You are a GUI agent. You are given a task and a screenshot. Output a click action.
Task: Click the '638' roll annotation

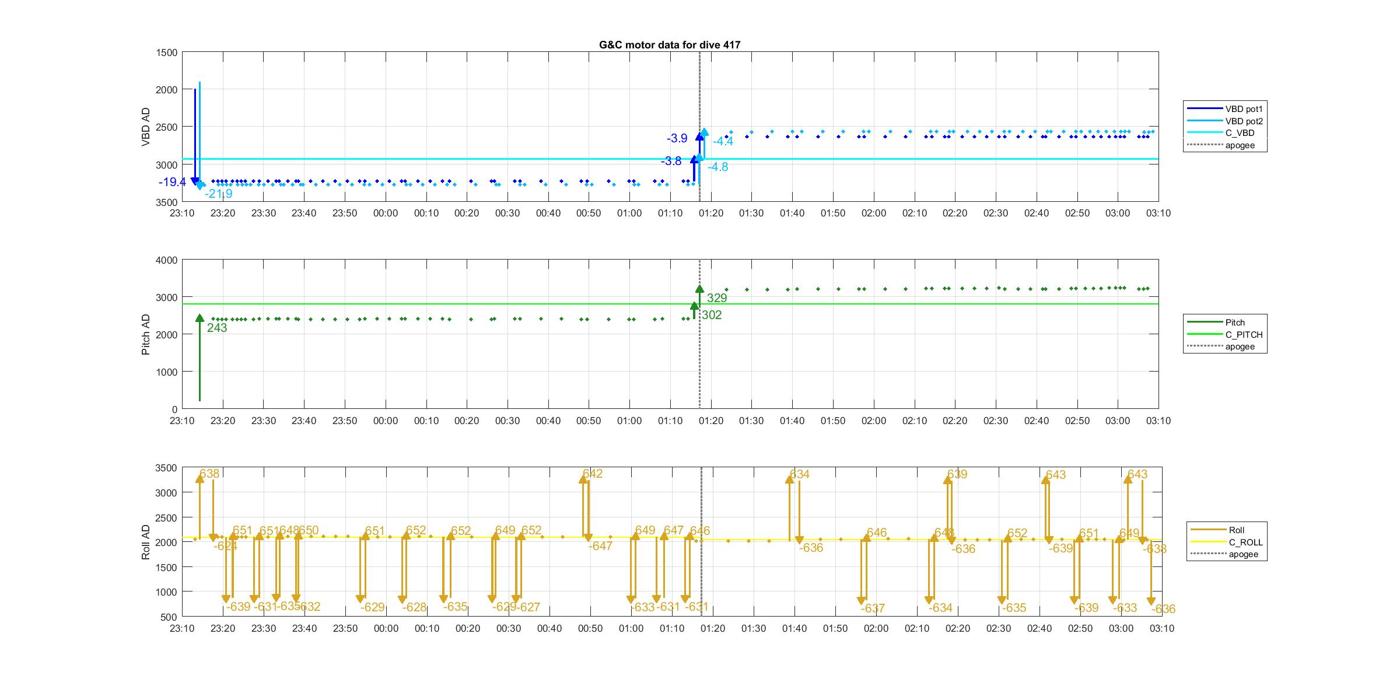click(x=210, y=474)
